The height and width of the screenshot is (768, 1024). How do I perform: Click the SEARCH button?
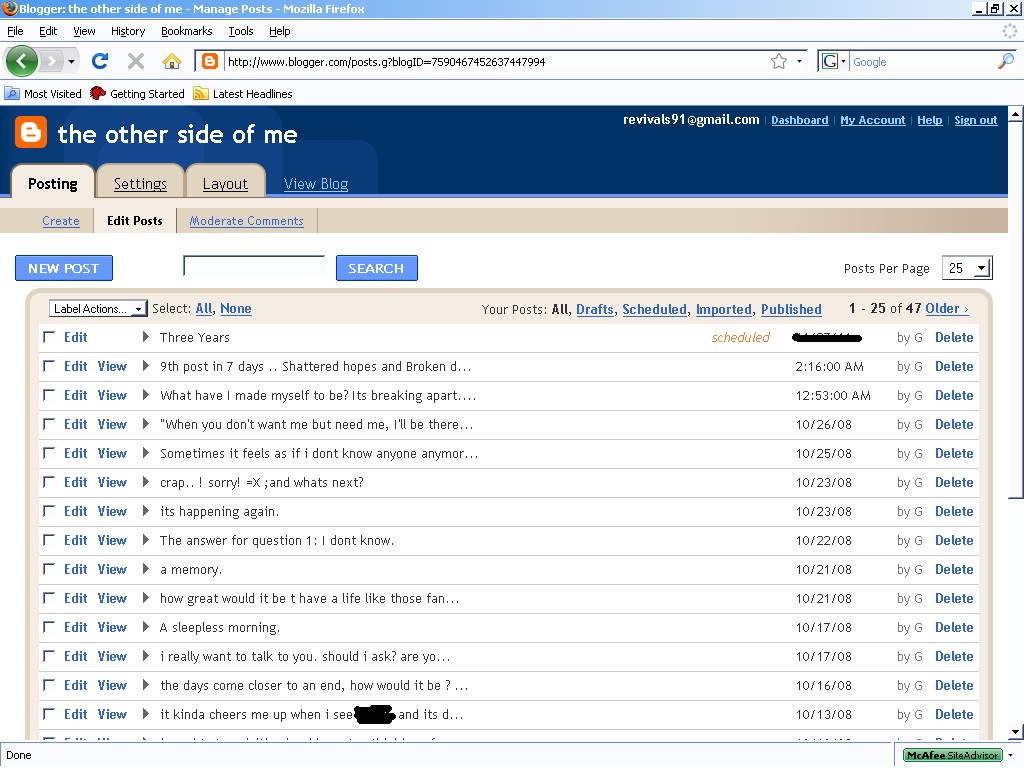click(376, 268)
